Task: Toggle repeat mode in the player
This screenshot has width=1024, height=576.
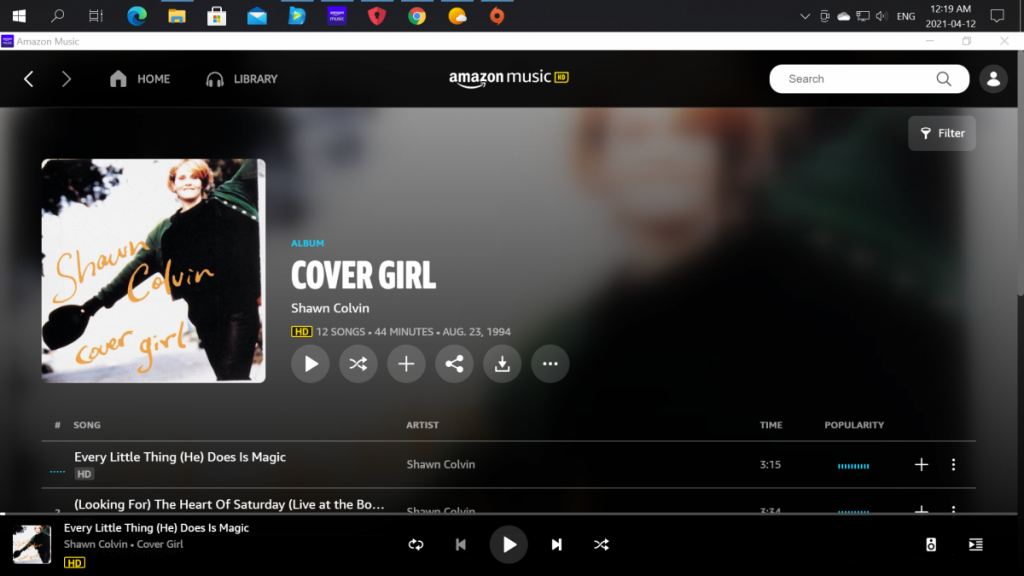Action: pos(416,545)
